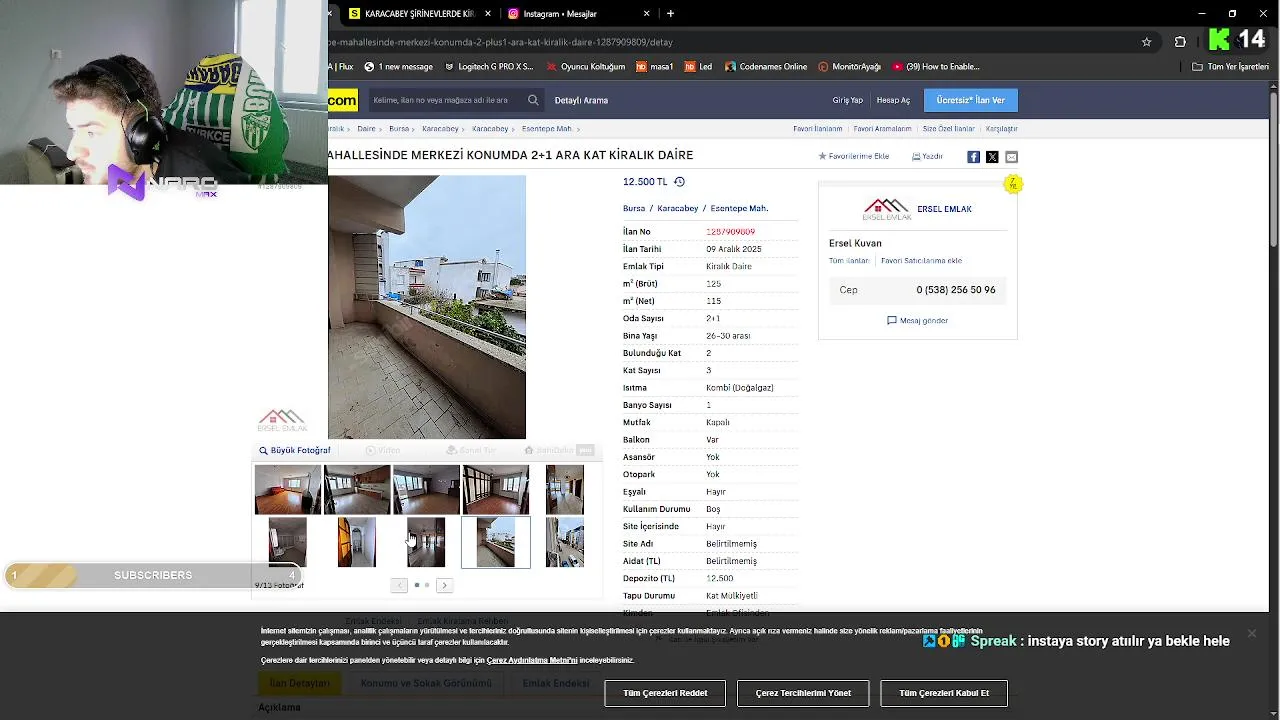Open the Led bookmark

(x=698, y=67)
